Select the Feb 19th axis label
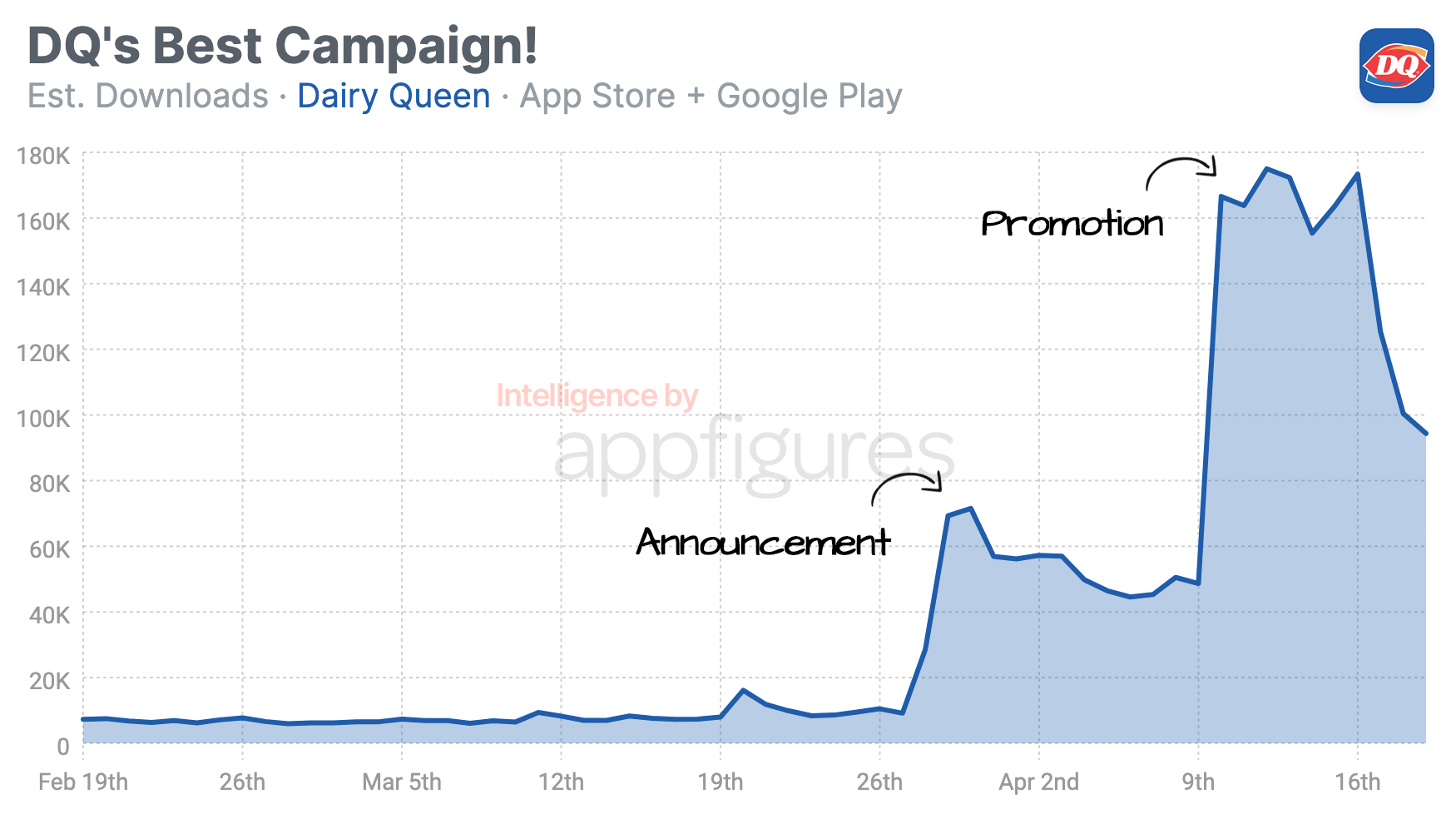Viewport: 1456px width, 819px height. coord(83,782)
